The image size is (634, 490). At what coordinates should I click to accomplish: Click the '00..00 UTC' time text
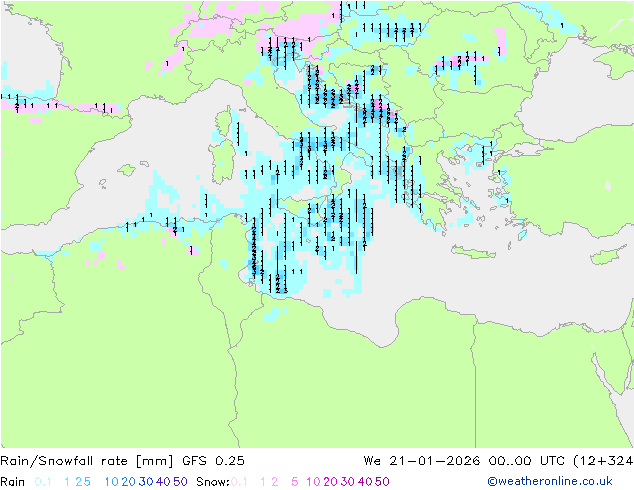tap(526, 461)
